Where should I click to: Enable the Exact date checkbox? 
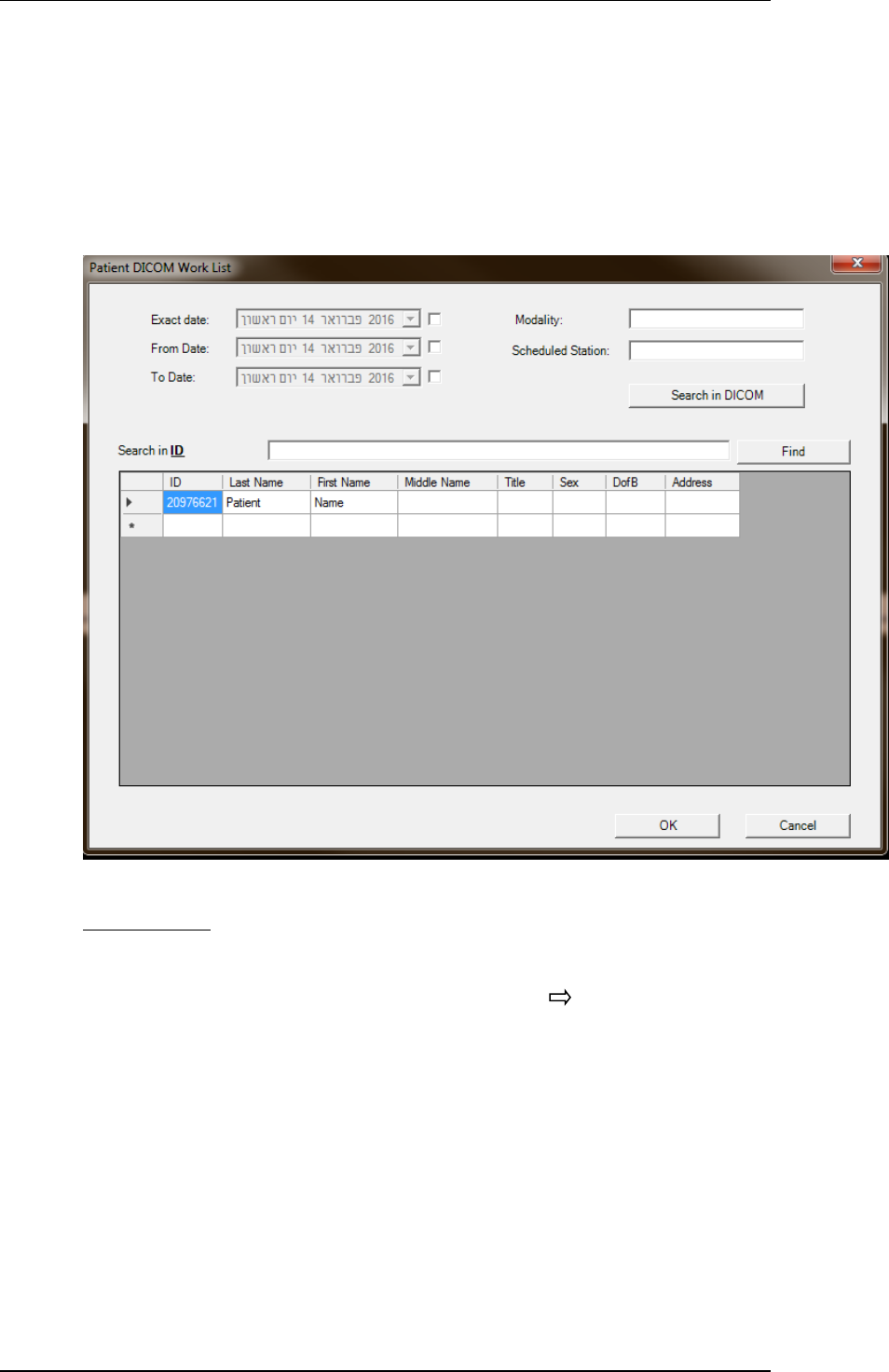pos(434,319)
